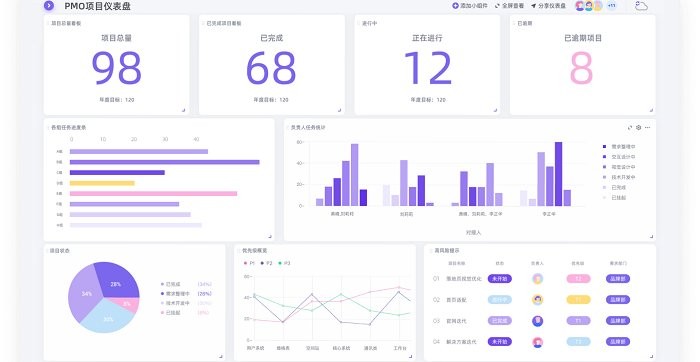The width and height of the screenshot is (700, 362).
Task: Select the 正在进行 card showing 12
Action: coord(427,65)
